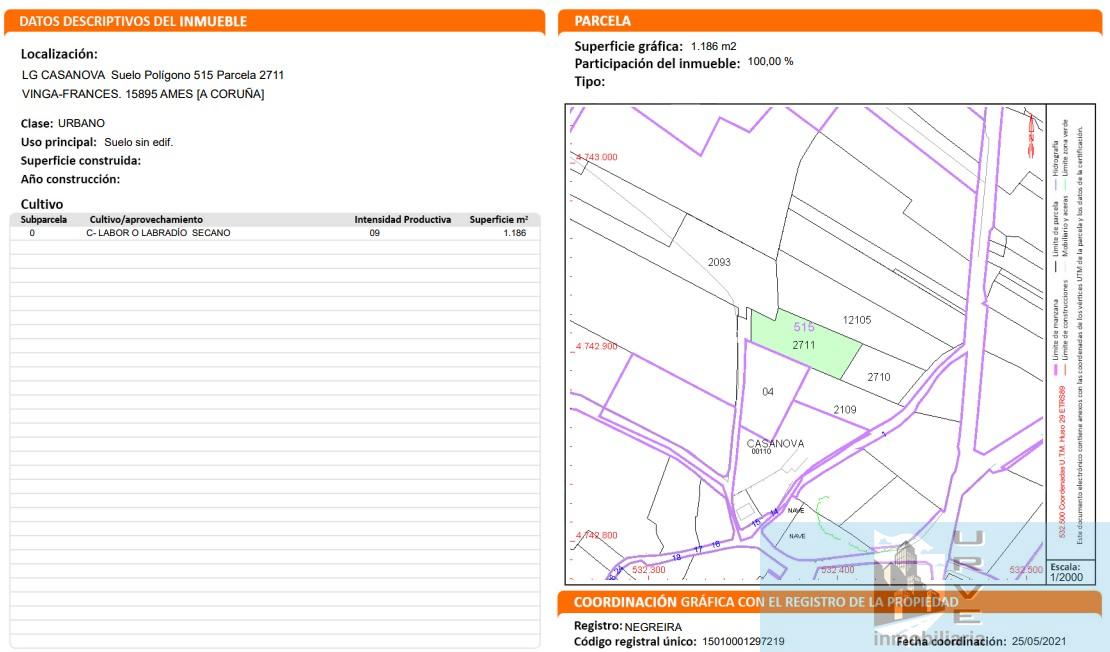Select parcel 12105 on the map

coord(857,320)
